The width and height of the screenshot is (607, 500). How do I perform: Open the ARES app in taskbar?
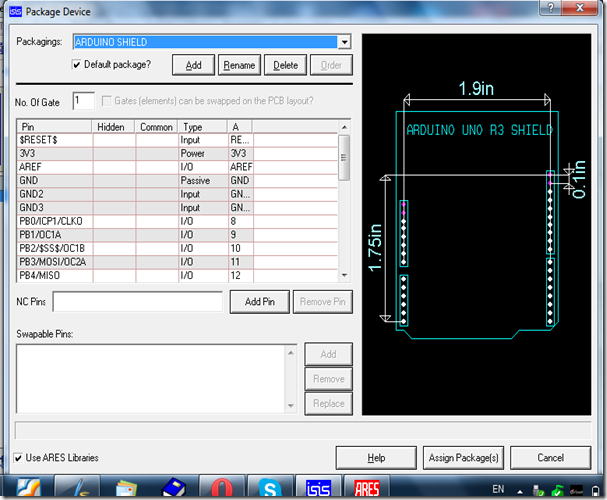coord(367,488)
